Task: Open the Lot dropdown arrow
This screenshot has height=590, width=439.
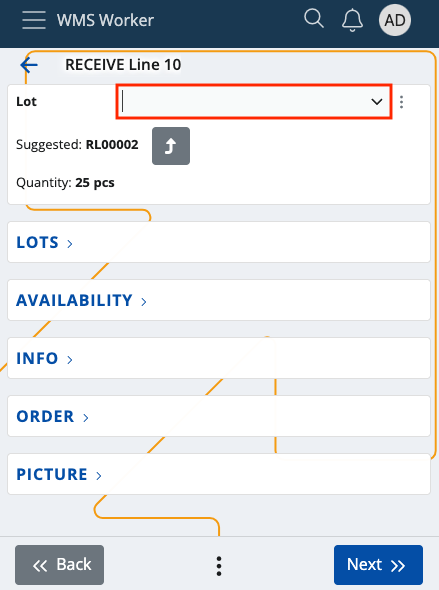Action: (x=377, y=102)
